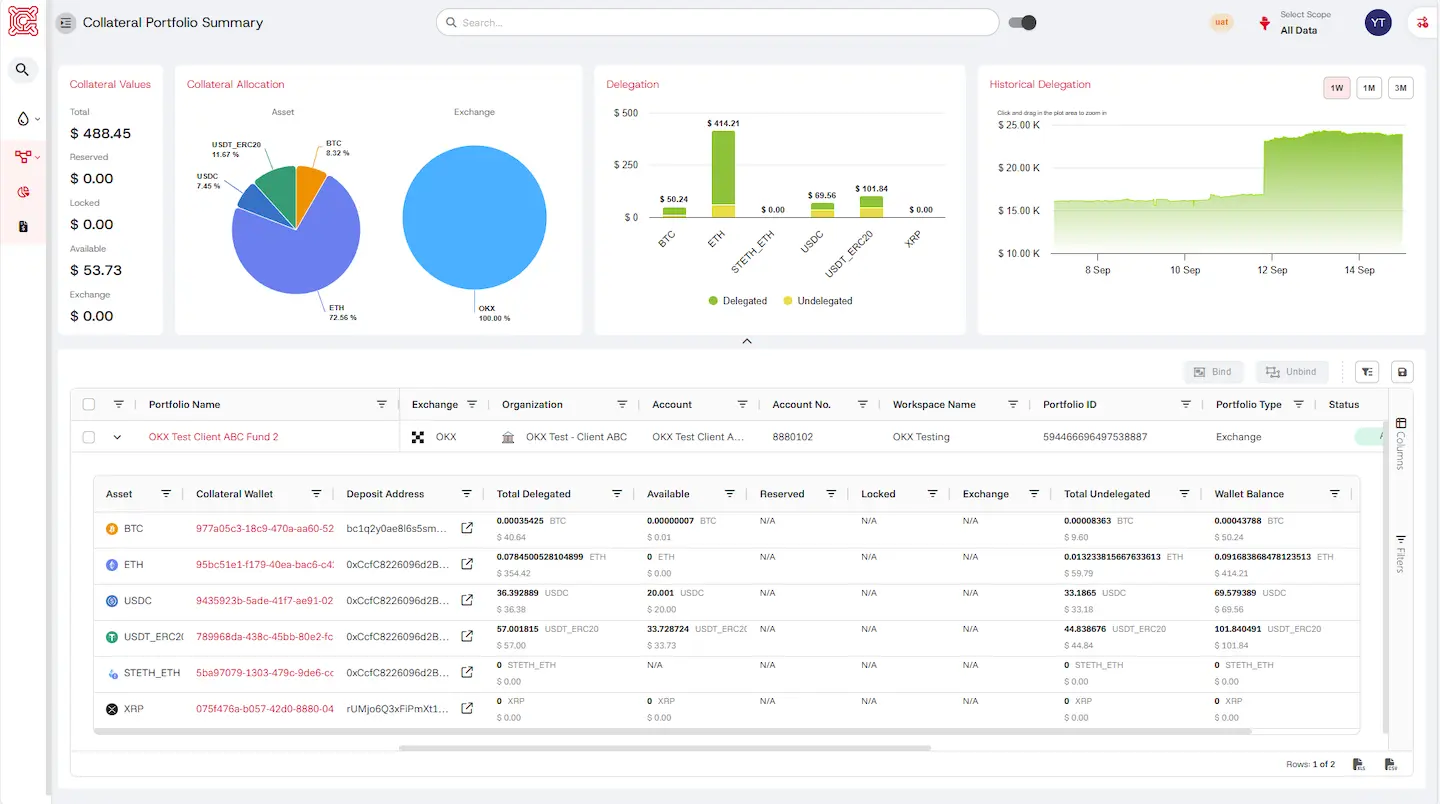Switch historical delegation to 3M

(x=1401, y=88)
